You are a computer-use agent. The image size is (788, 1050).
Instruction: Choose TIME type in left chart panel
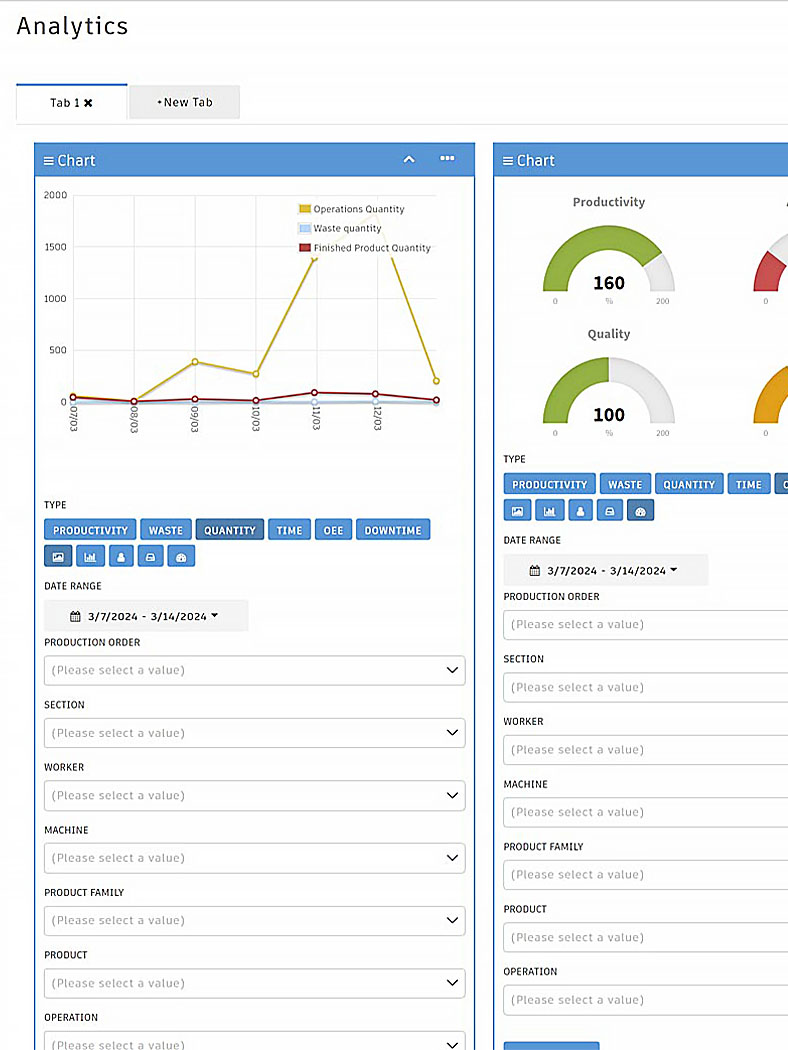click(x=290, y=530)
